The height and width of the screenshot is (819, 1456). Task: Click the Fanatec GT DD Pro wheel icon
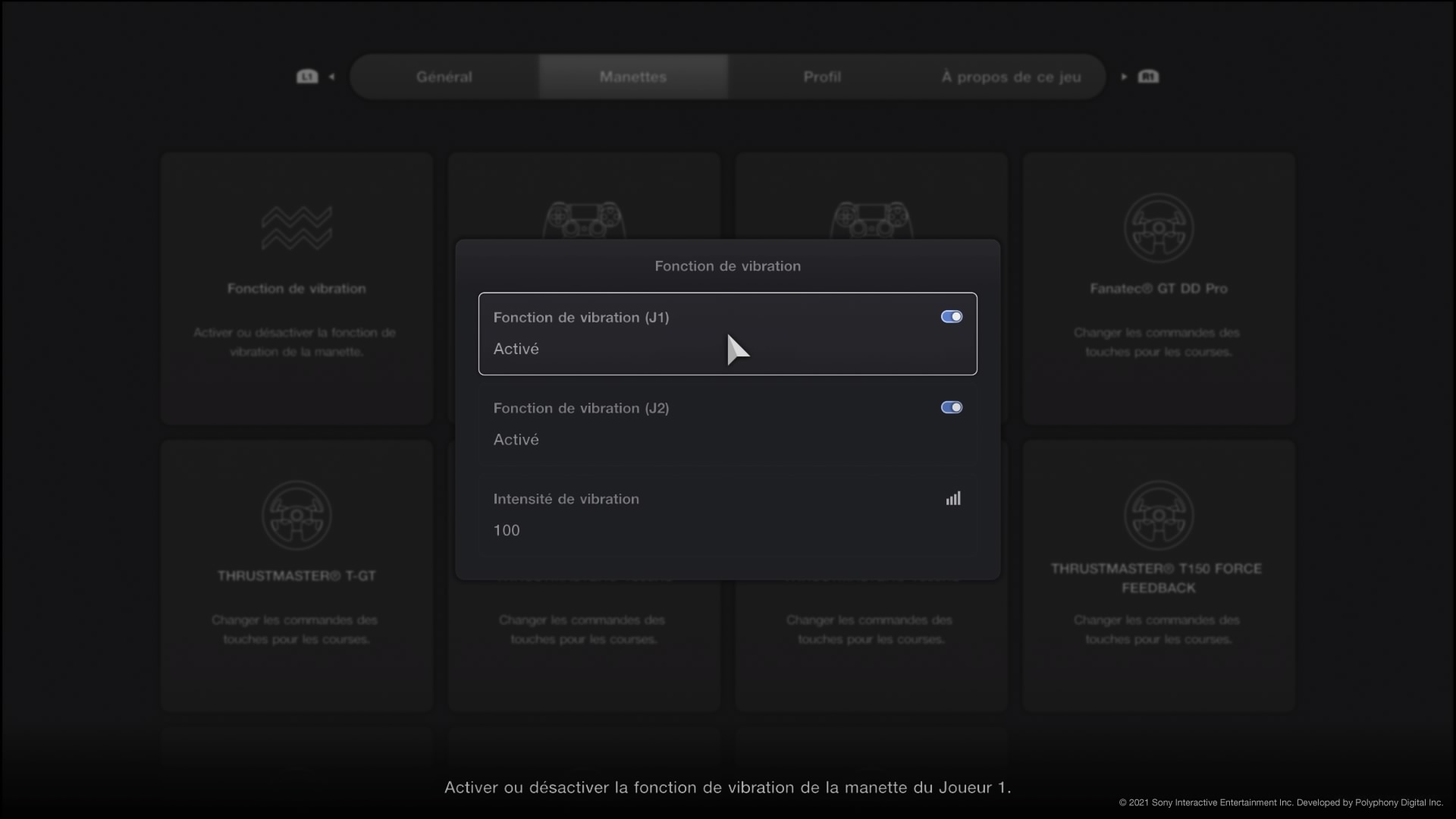click(x=1158, y=227)
